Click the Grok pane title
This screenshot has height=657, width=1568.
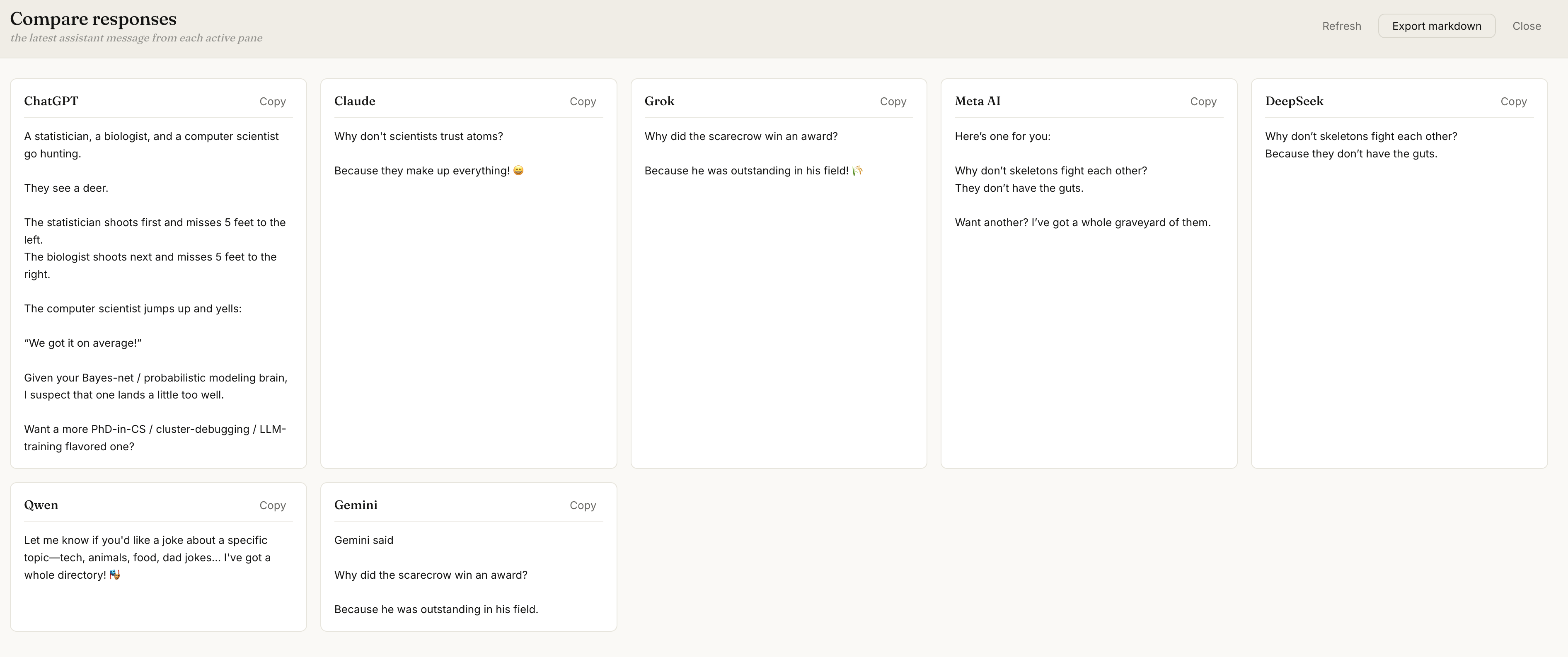coord(659,101)
